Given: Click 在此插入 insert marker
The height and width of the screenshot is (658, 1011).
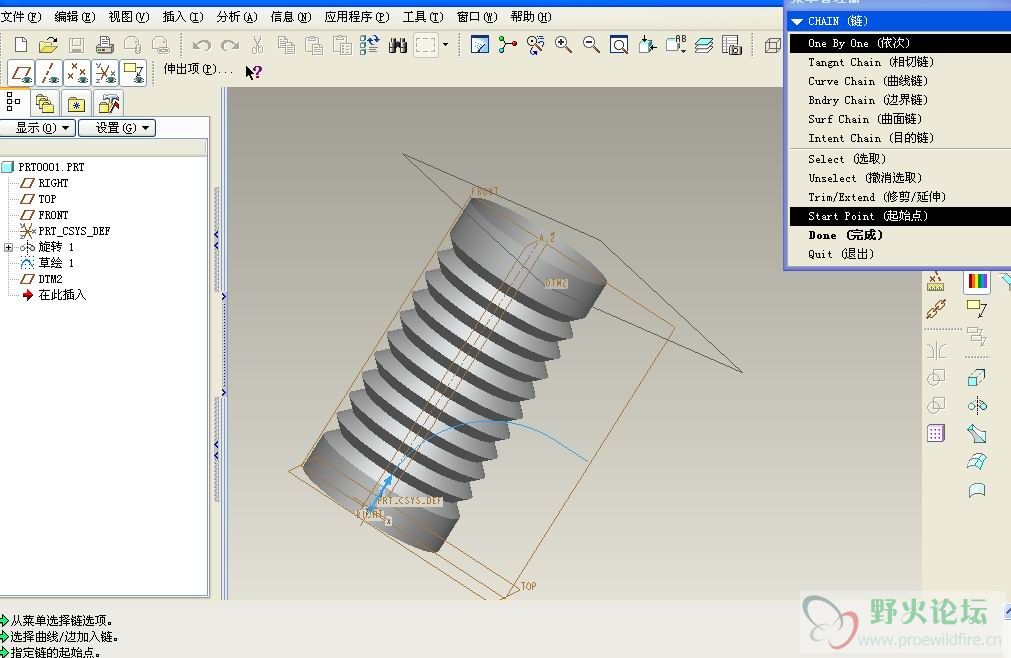Looking at the screenshot, I should point(62,295).
